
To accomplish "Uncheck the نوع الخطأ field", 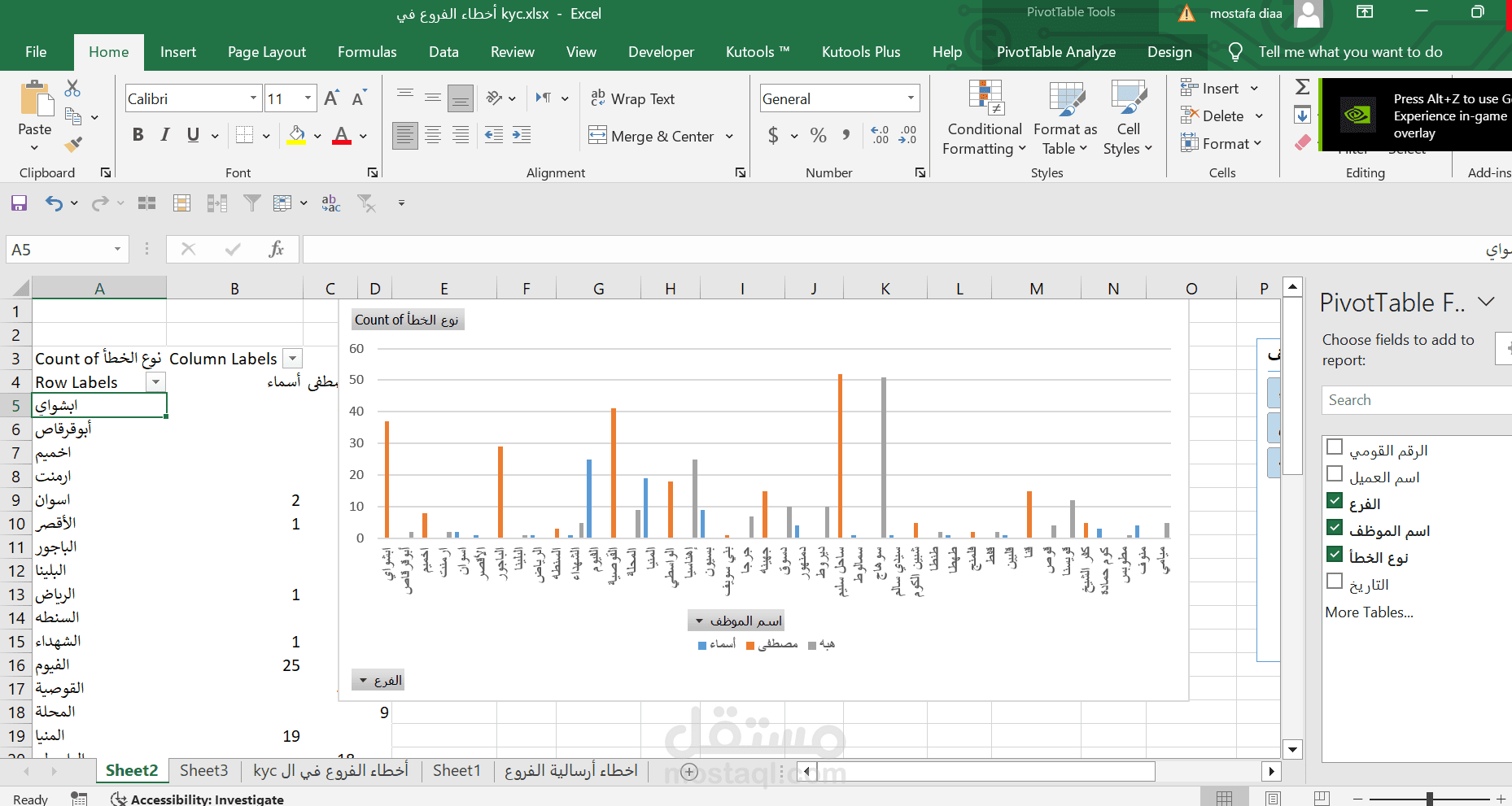I will click(x=1335, y=554).
